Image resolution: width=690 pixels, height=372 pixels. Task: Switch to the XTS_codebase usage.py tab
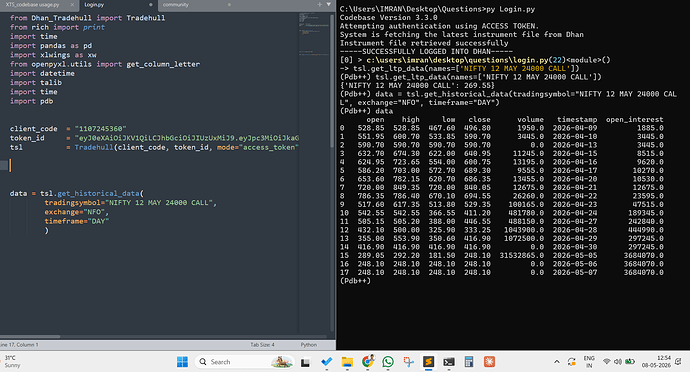pos(33,5)
